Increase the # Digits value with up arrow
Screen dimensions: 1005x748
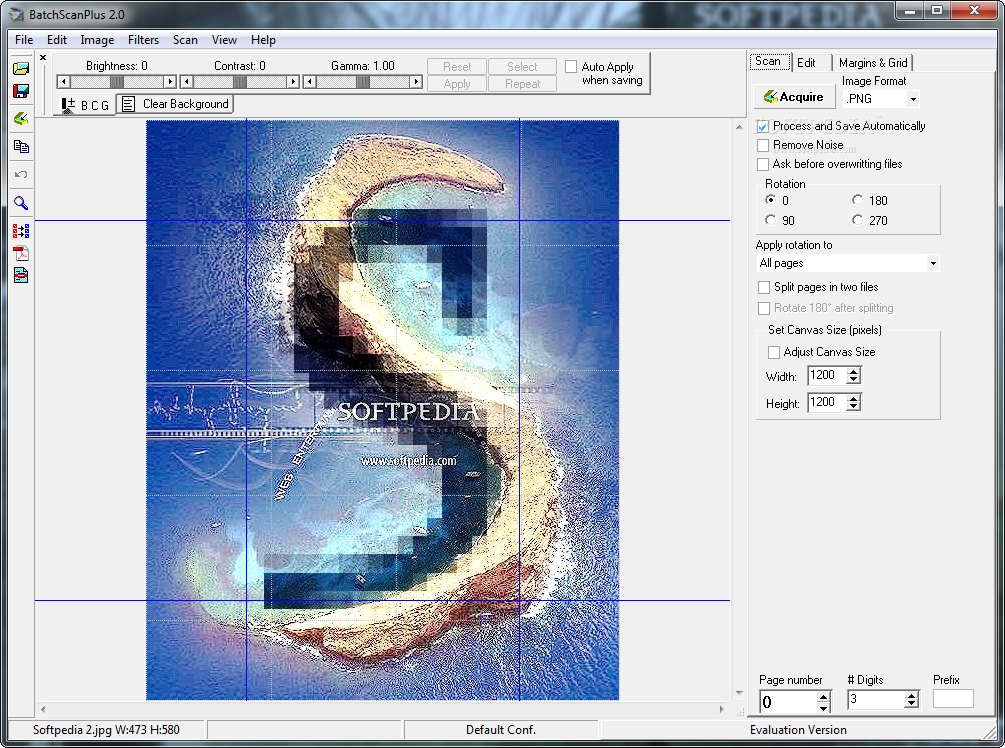(911, 696)
